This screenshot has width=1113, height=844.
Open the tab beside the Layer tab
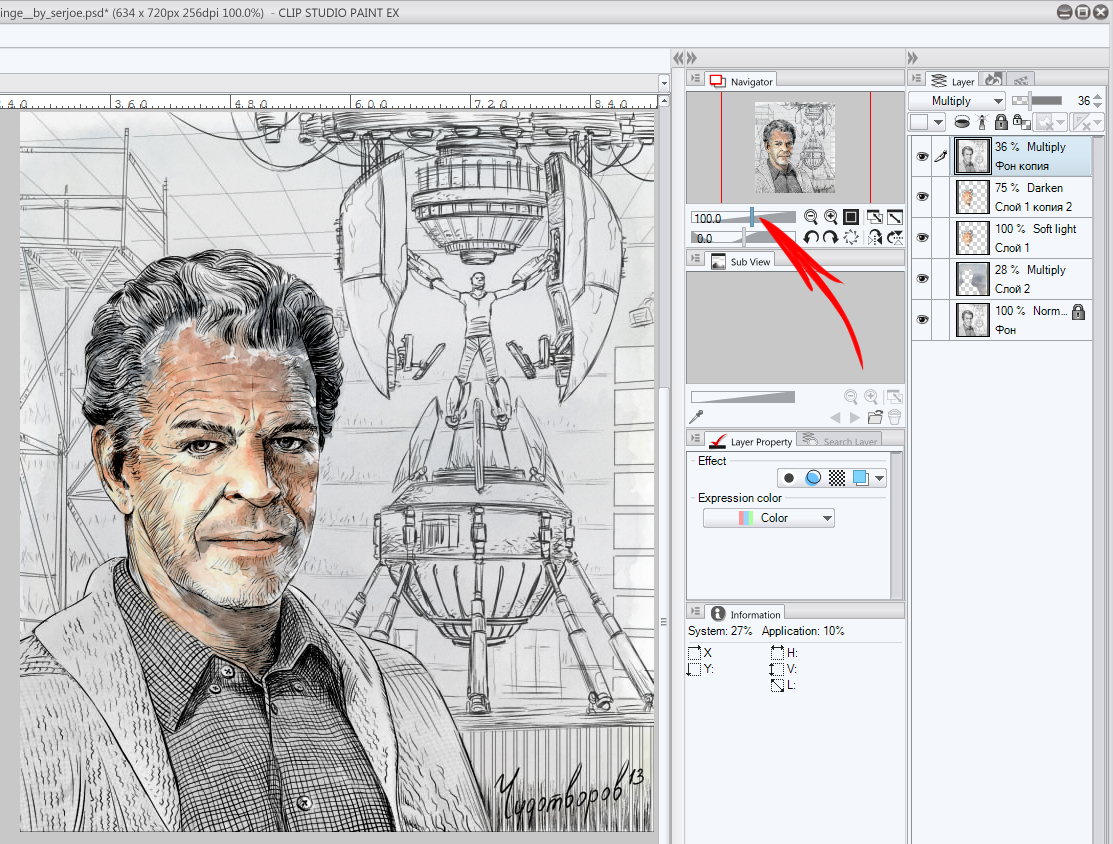pos(994,80)
